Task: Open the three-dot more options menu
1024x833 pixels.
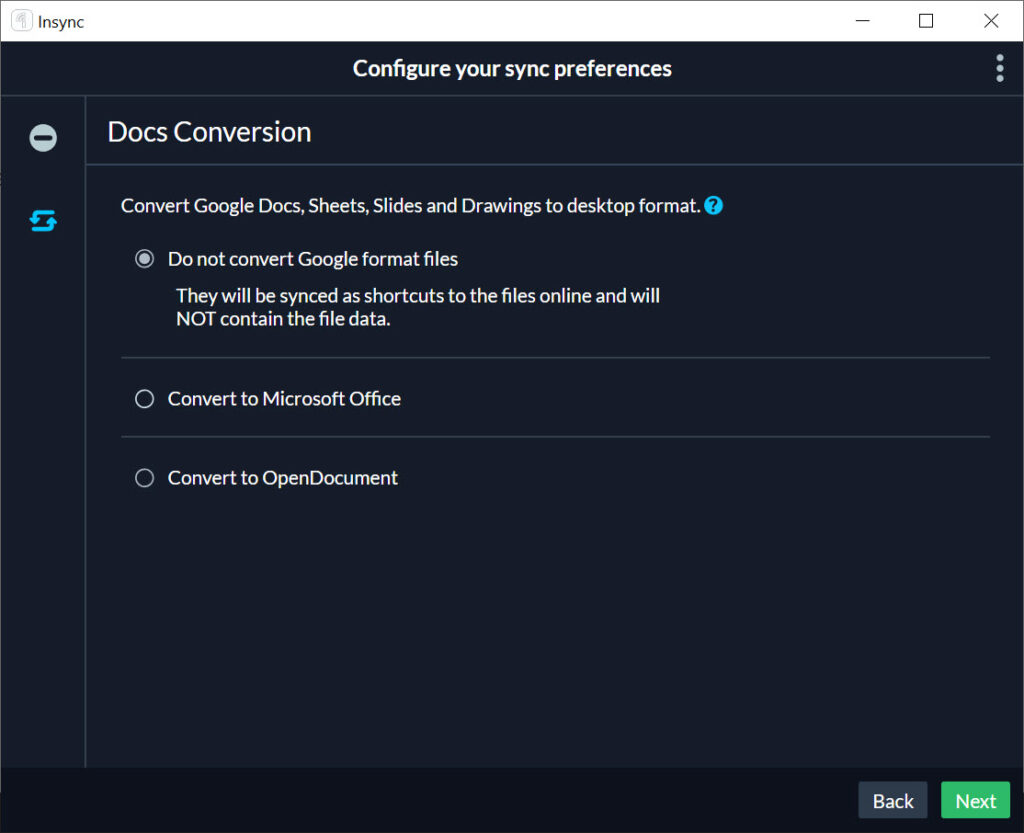Action: 999,69
